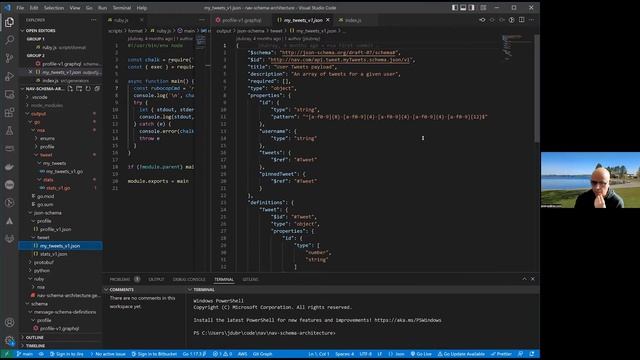
Task: Open the File menu
Action: [20, 8]
